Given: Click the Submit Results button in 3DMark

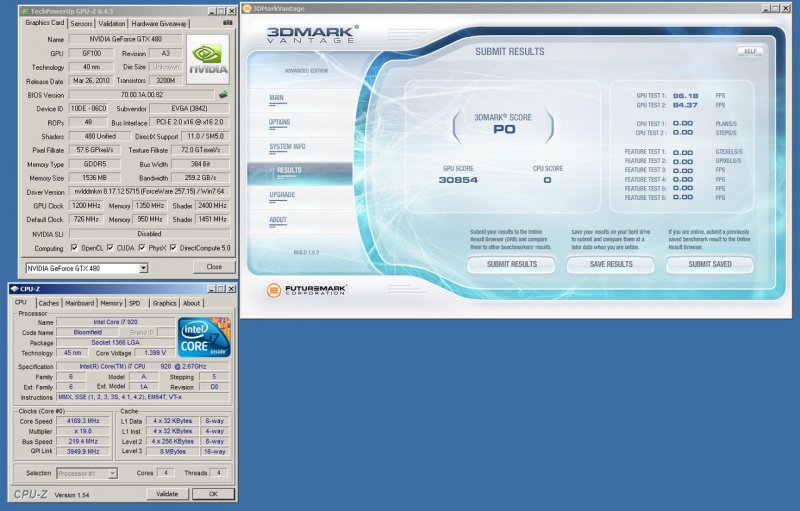Looking at the screenshot, I should coord(512,264).
